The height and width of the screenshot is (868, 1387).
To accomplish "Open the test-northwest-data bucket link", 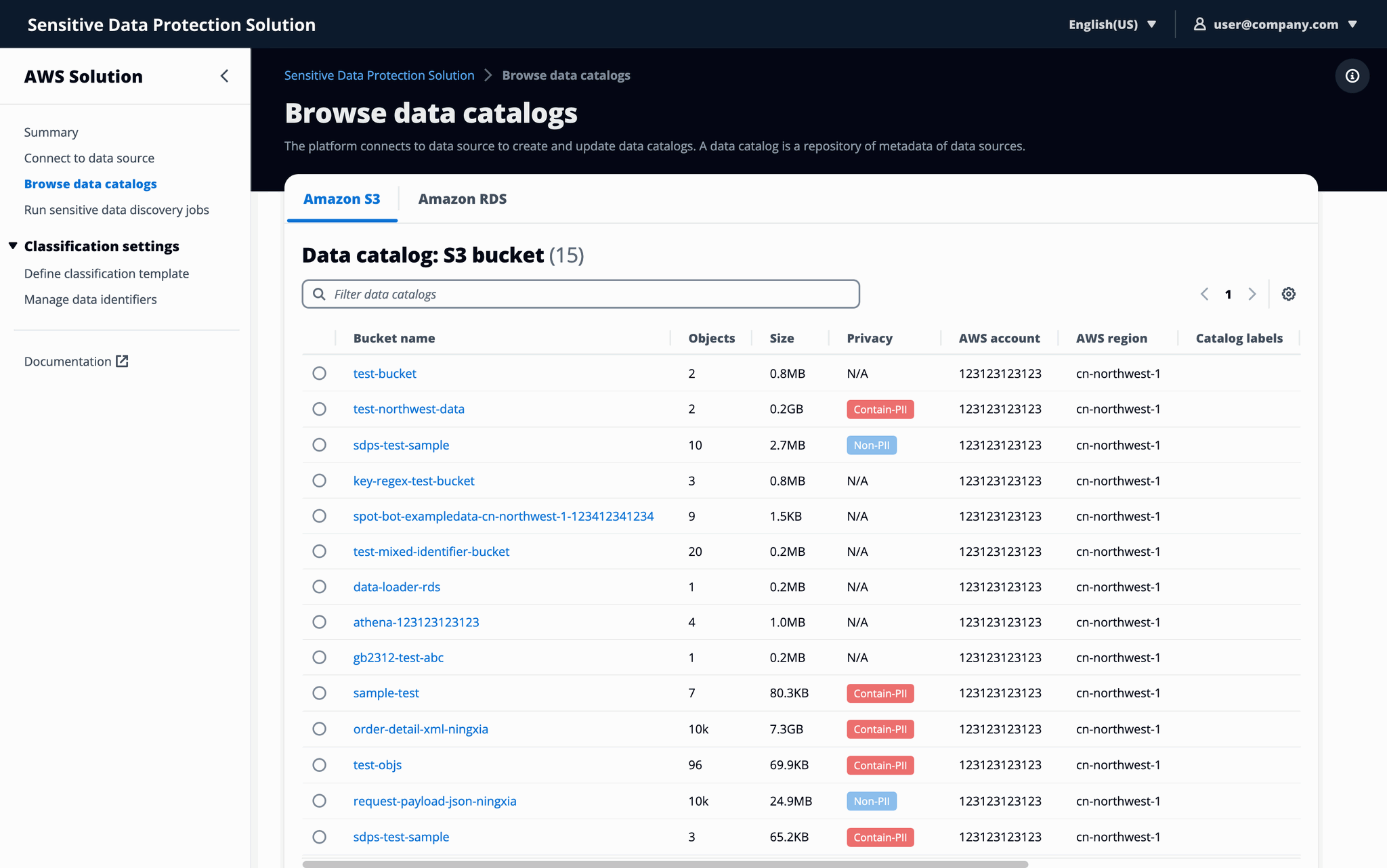I will 408,409.
